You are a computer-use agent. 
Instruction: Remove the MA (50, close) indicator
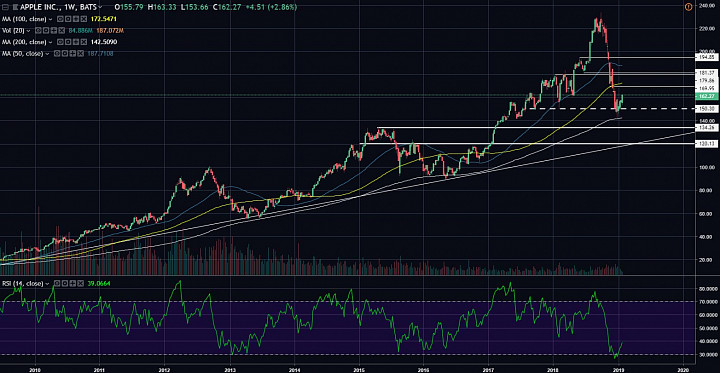(x=80, y=54)
